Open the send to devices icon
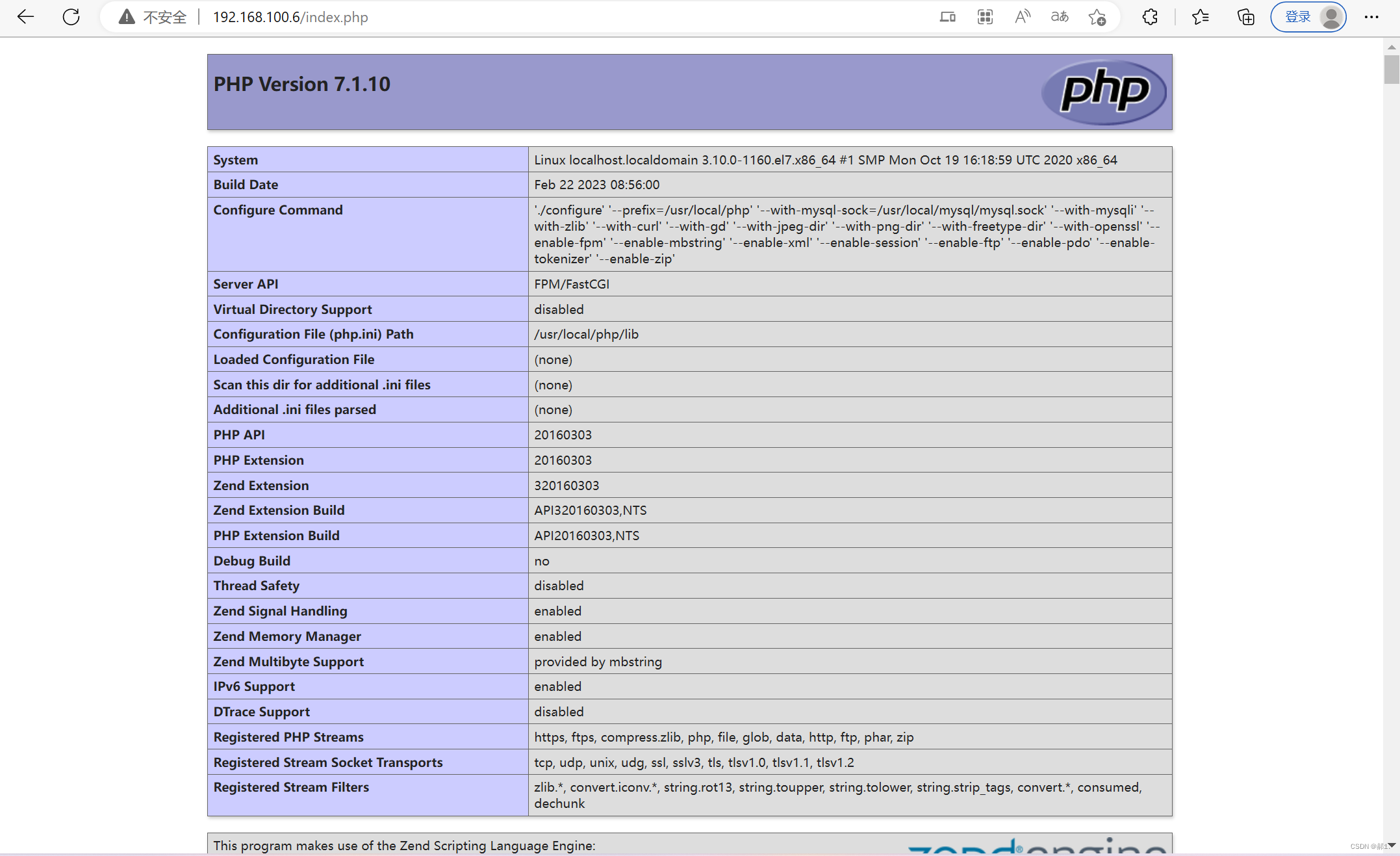Image resolution: width=1400 pixels, height=856 pixels. click(x=947, y=17)
